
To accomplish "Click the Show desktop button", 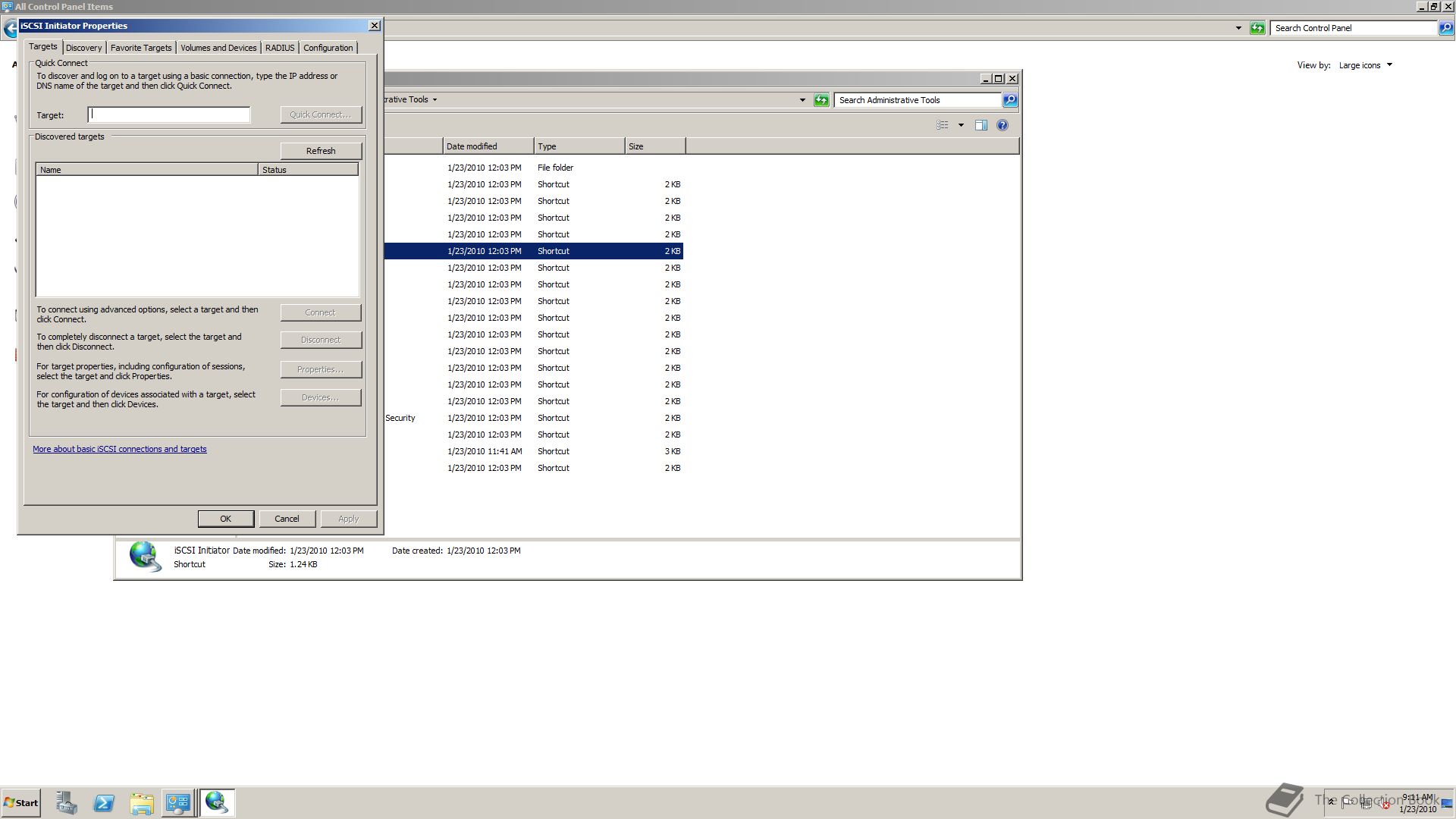I will click(1447, 803).
